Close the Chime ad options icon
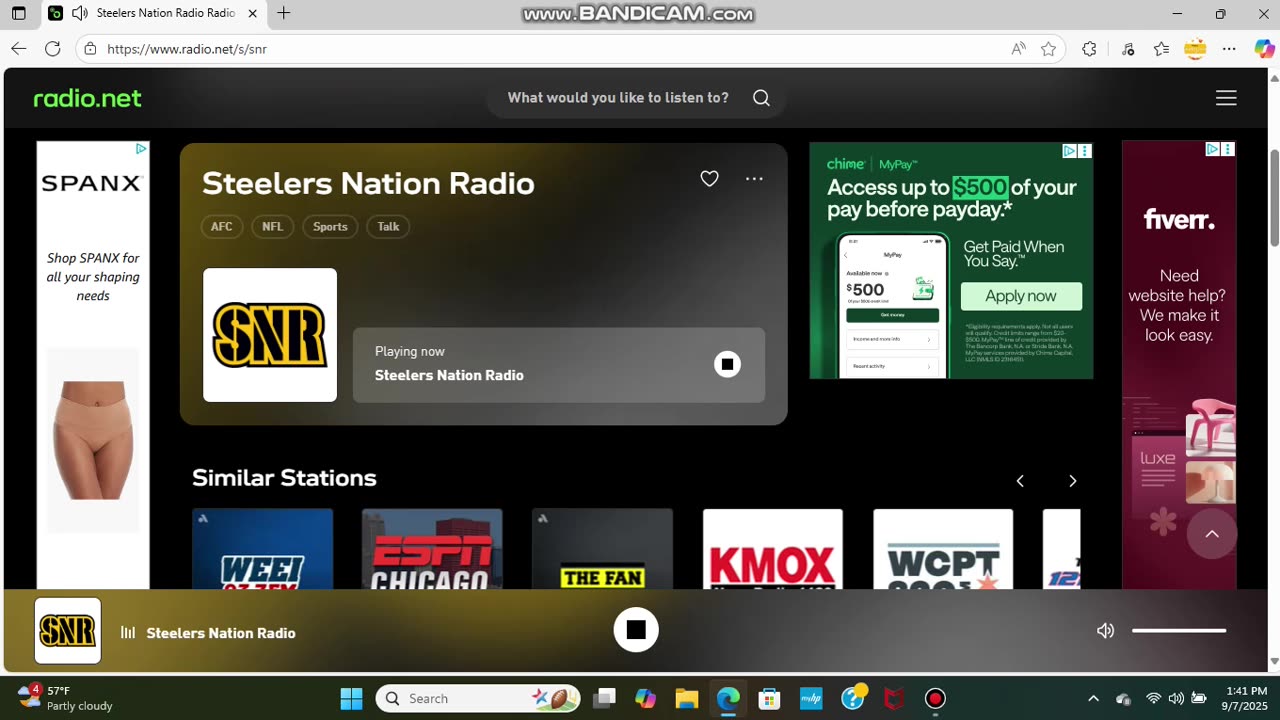1280x720 pixels. (x=1085, y=151)
